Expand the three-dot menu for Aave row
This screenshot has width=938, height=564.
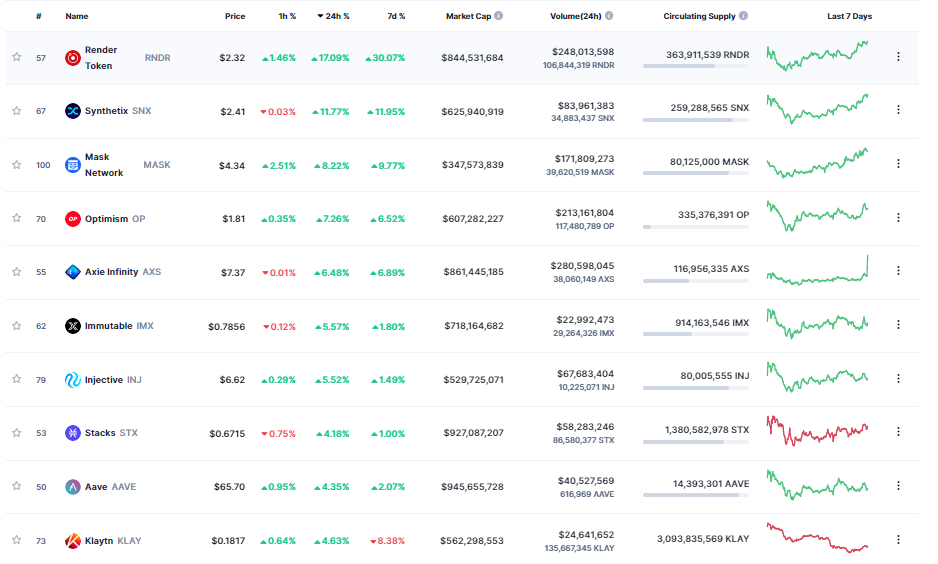click(x=898, y=487)
